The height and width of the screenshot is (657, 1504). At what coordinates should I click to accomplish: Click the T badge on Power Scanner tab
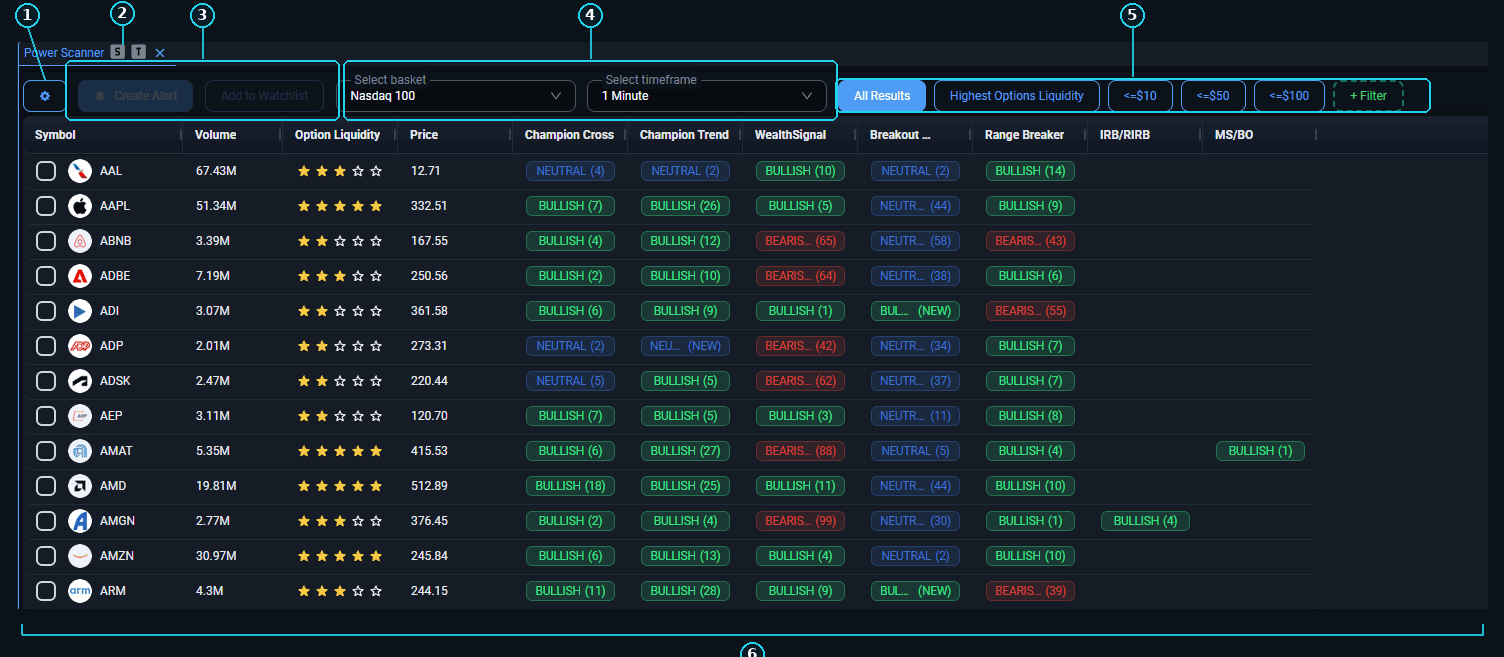pyautogui.click(x=139, y=52)
